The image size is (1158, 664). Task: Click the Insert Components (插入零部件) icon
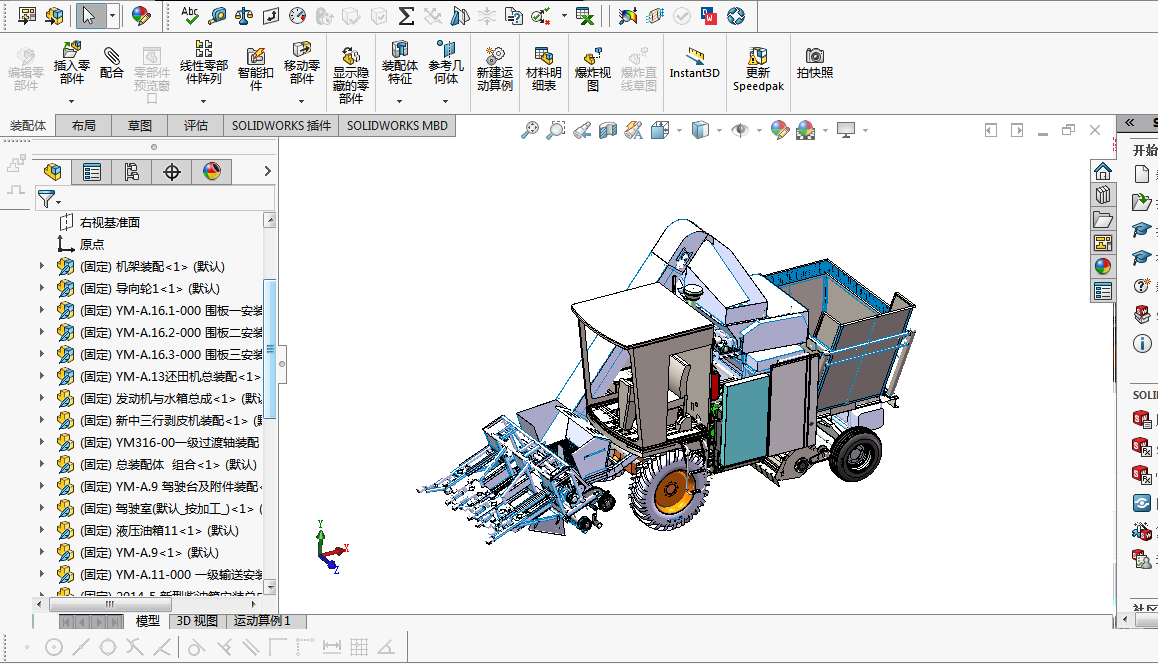coord(72,49)
